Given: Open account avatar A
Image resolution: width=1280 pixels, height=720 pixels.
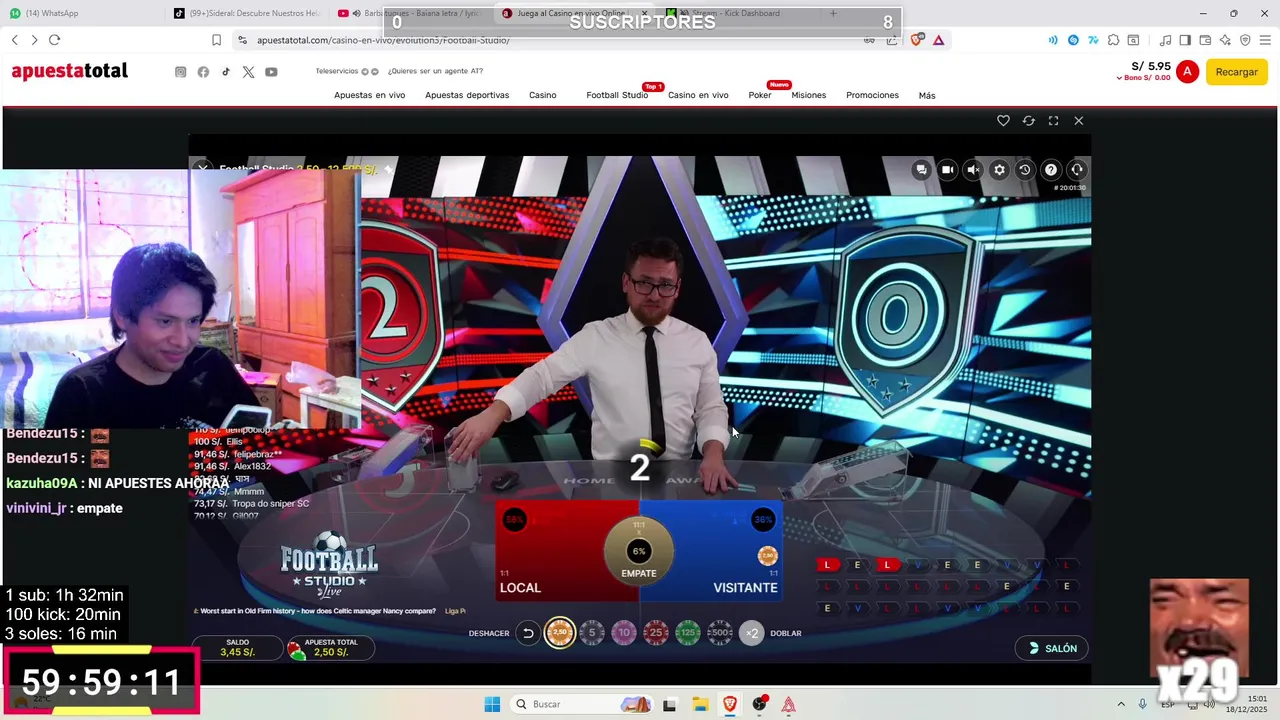Looking at the screenshot, I should [1187, 72].
